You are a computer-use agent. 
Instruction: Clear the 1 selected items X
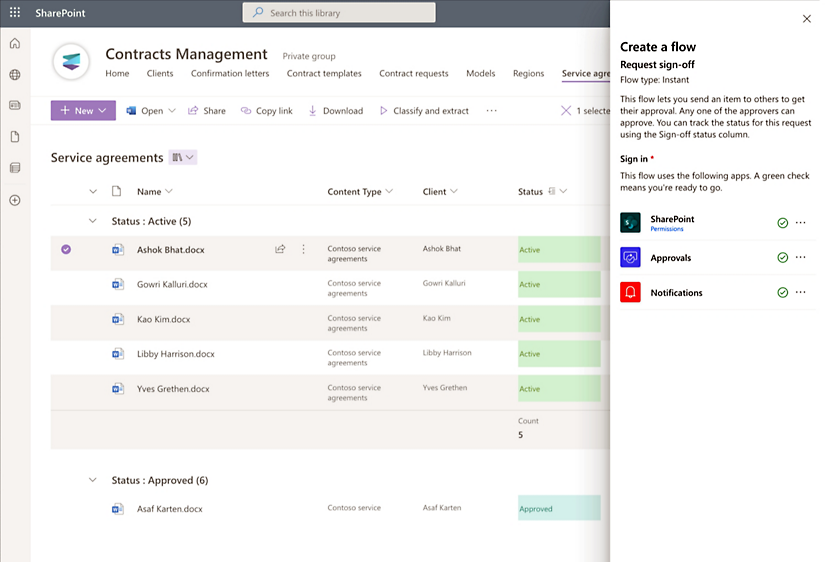coord(566,111)
